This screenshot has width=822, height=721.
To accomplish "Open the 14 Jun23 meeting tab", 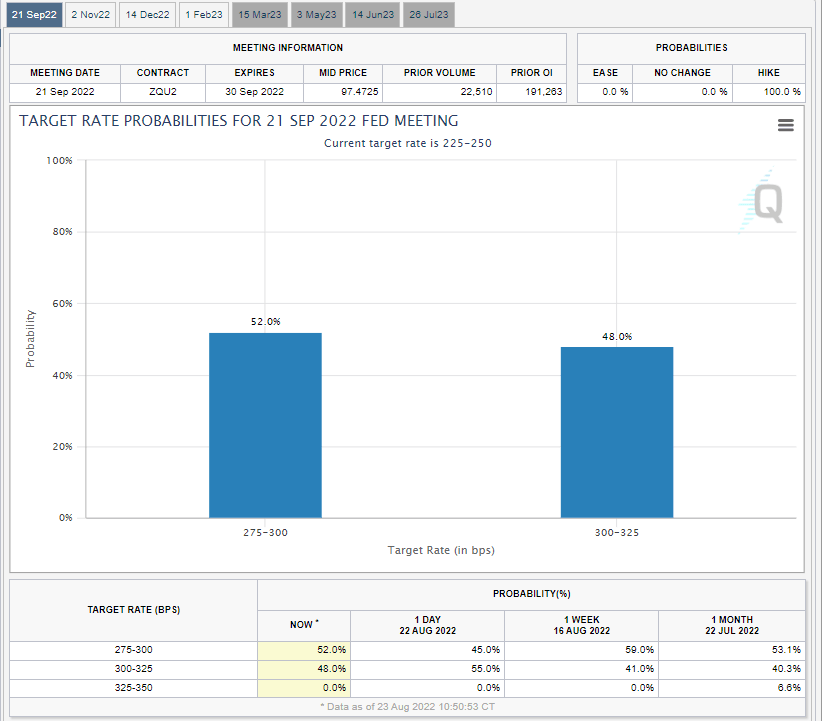I will point(372,15).
